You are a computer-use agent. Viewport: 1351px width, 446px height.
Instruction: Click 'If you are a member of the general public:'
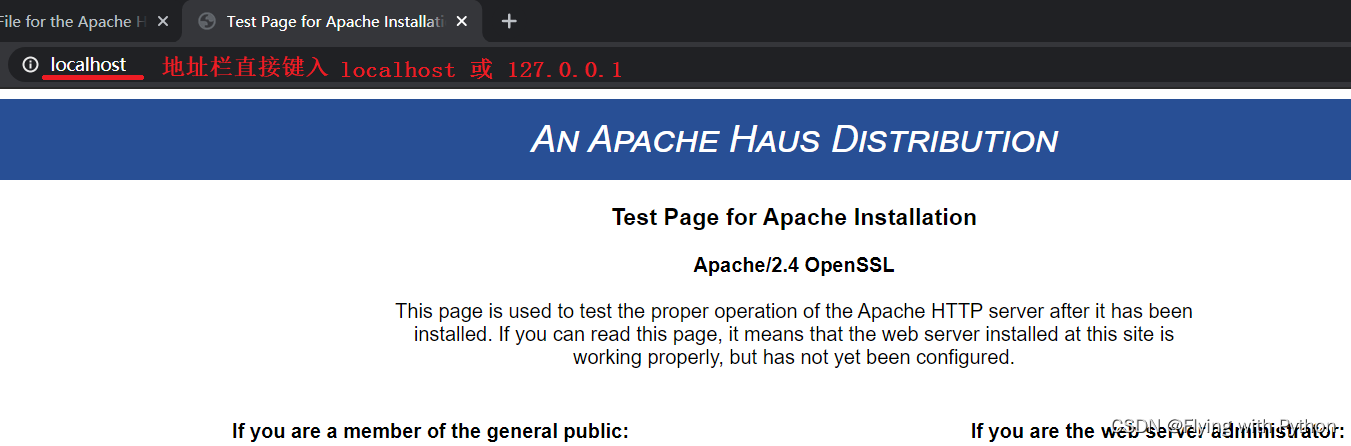[x=430, y=431]
